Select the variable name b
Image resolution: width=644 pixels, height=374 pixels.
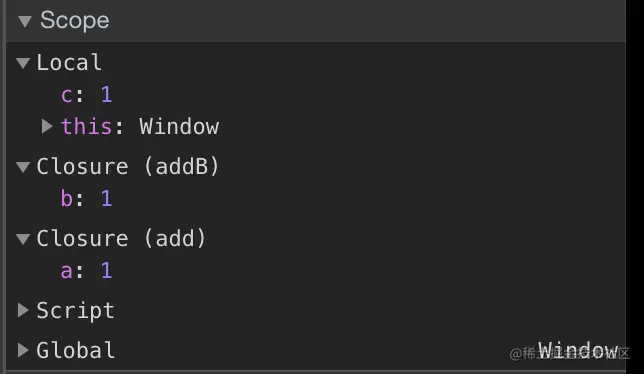(x=67, y=198)
